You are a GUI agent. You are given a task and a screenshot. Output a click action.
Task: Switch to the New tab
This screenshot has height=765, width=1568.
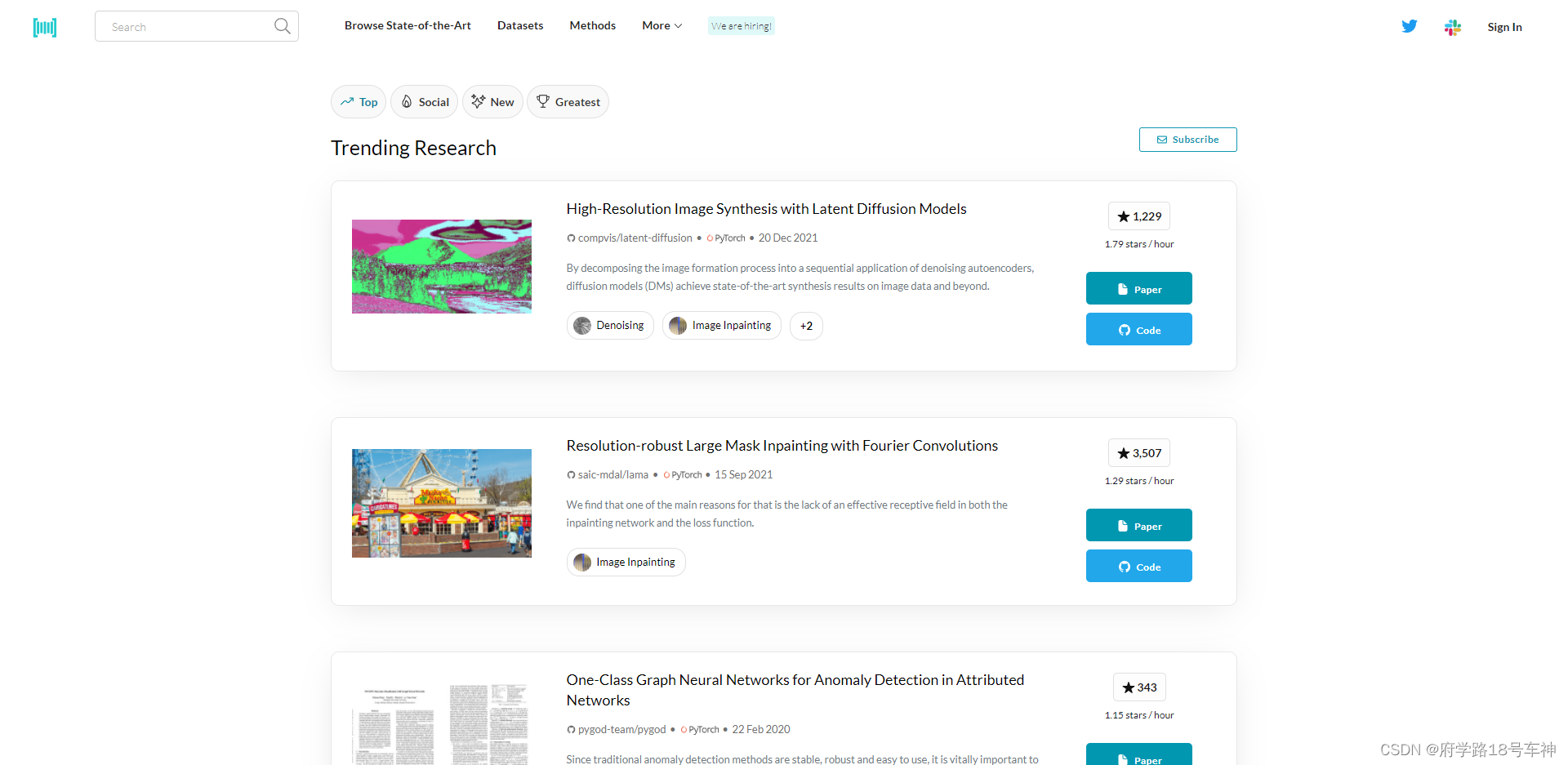click(492, 102)
